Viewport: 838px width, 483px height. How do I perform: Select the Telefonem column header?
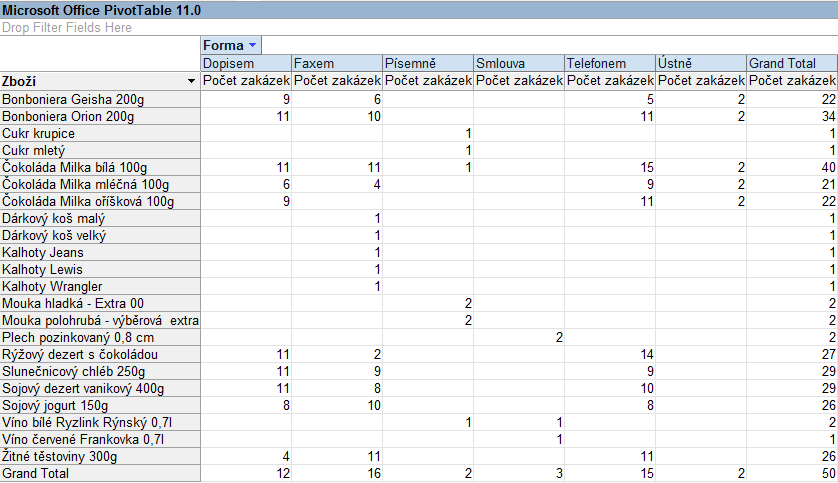610,63
